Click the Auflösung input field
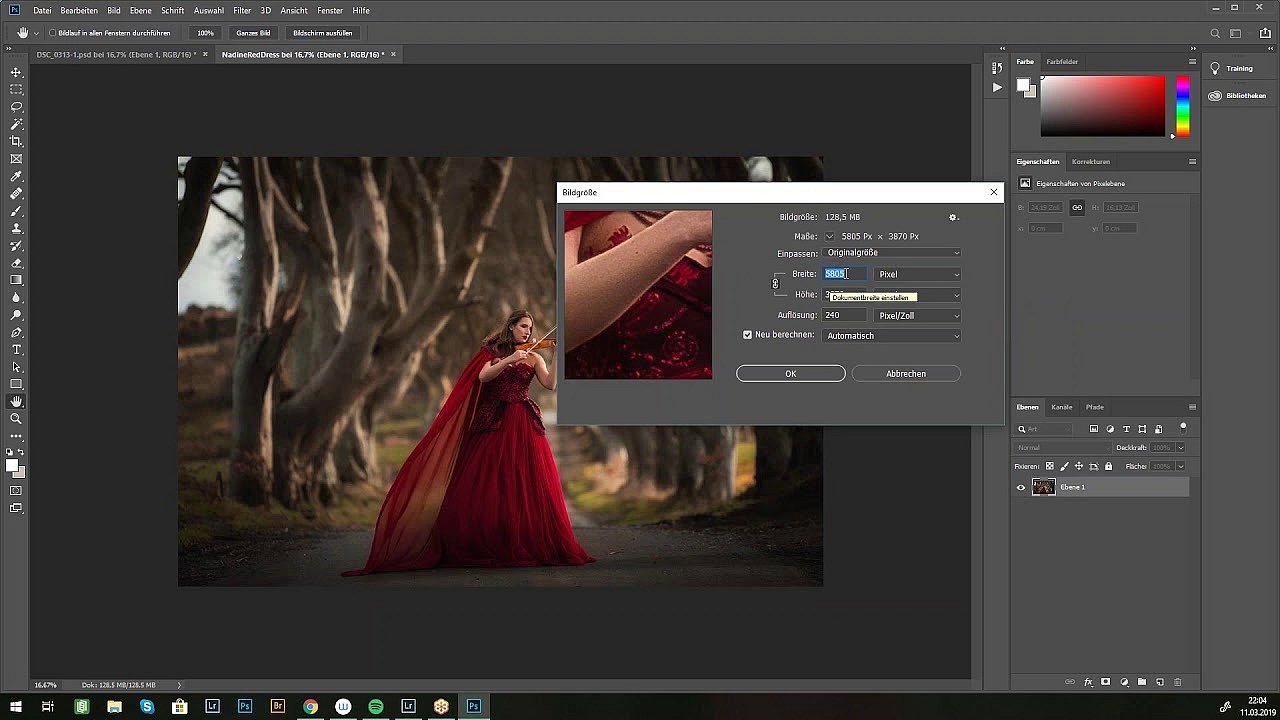The height and width of the screenshot is (720, 1280). 843,316
